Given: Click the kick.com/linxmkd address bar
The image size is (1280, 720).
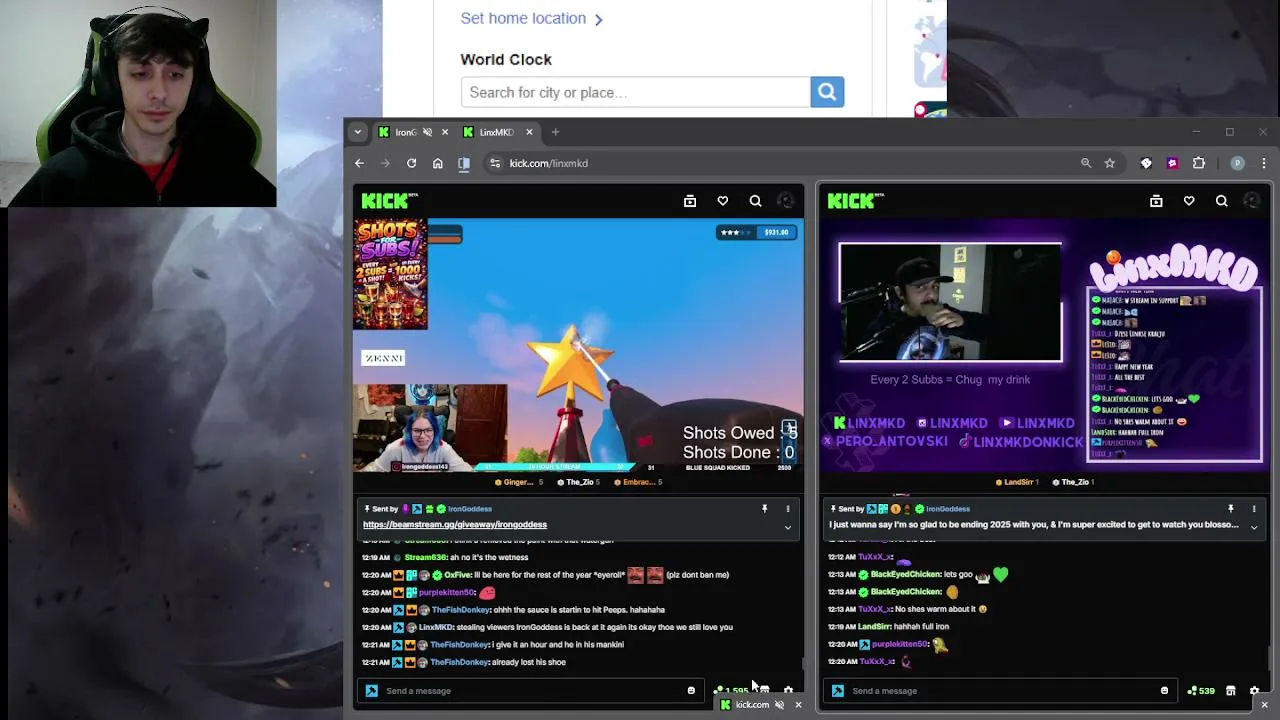Looking at the screenshot, I should pyautogui.click(x=780, y=163).
